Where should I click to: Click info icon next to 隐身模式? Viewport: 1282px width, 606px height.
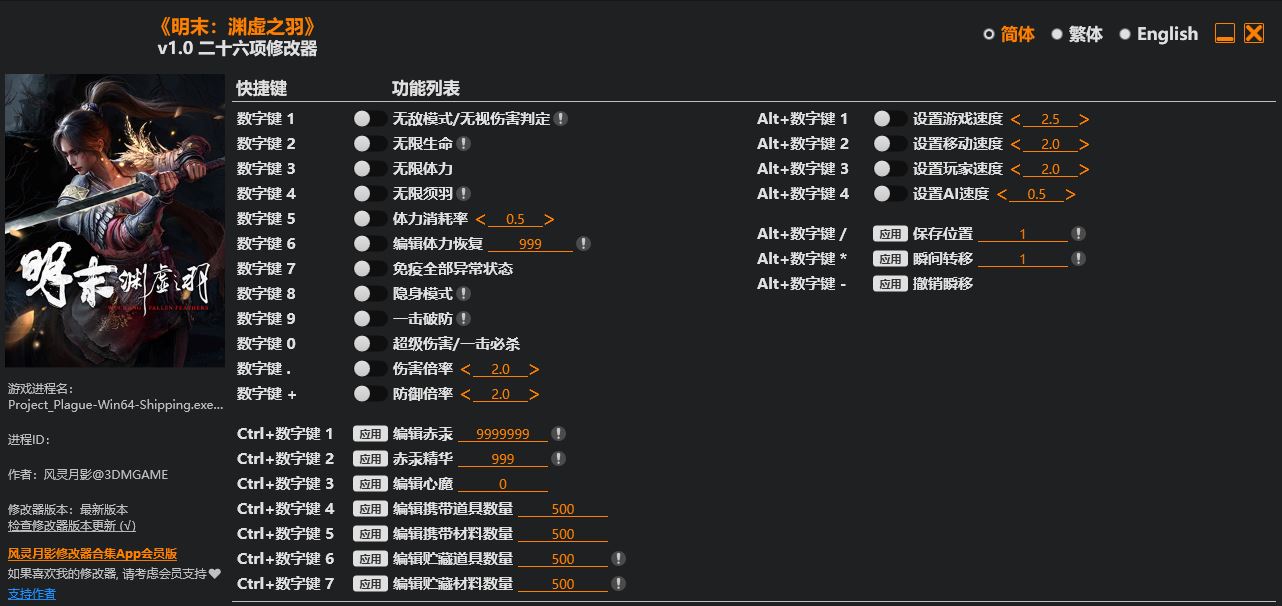463,294
